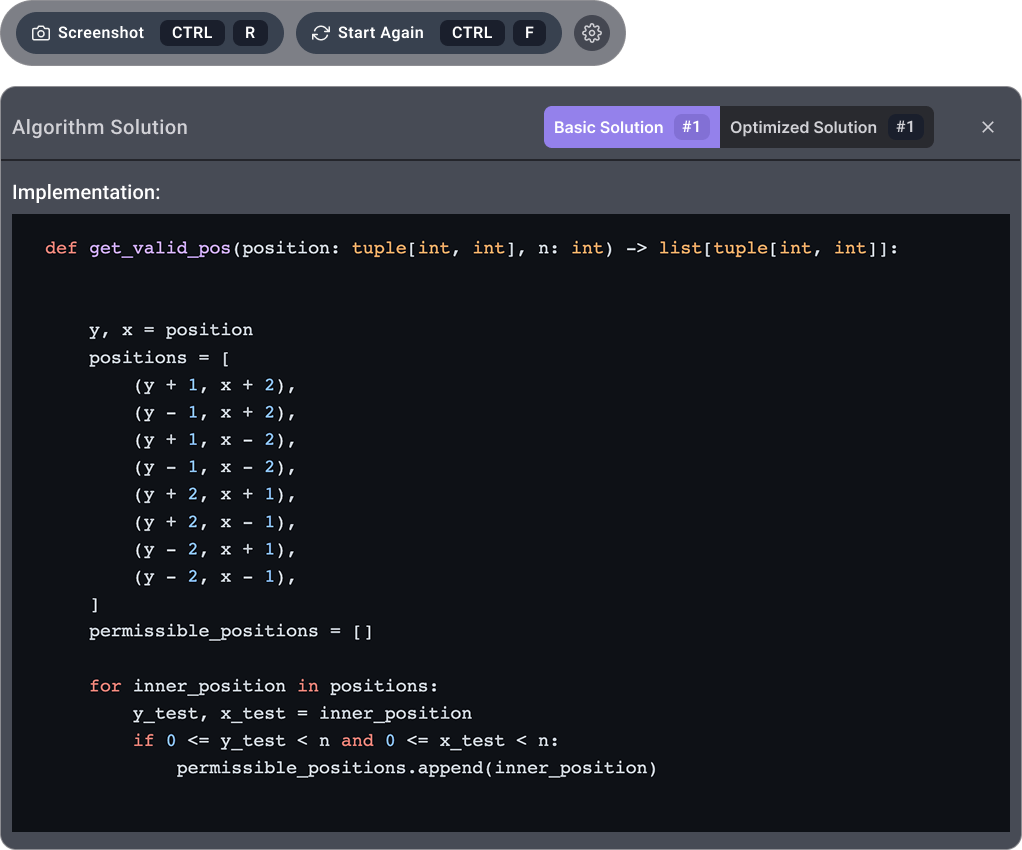Click the F key badge
Image resolution: width=1022 pixels, height=850 pixels.
(530, 33)
